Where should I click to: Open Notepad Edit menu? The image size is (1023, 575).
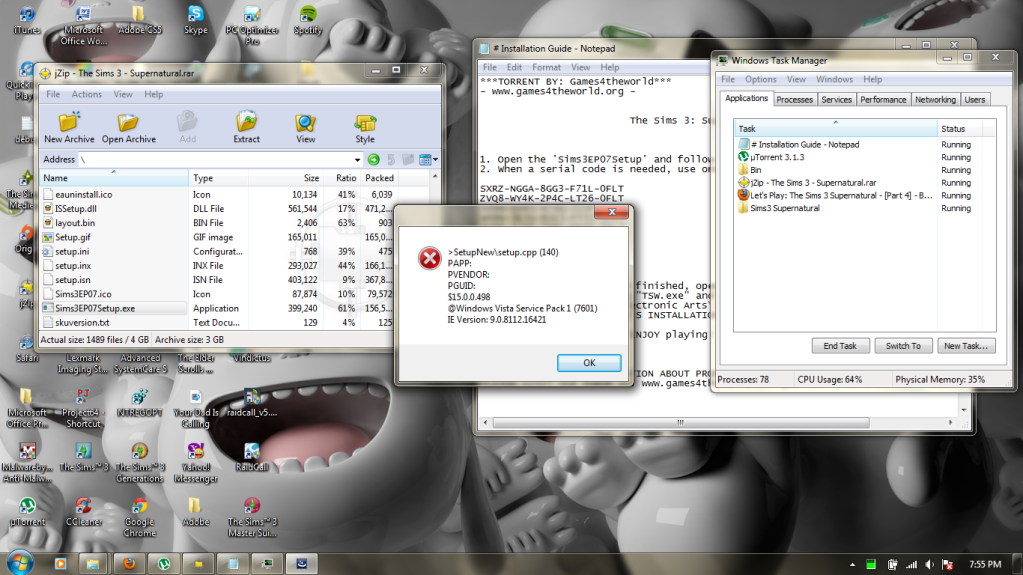click(x=514, y=67)
